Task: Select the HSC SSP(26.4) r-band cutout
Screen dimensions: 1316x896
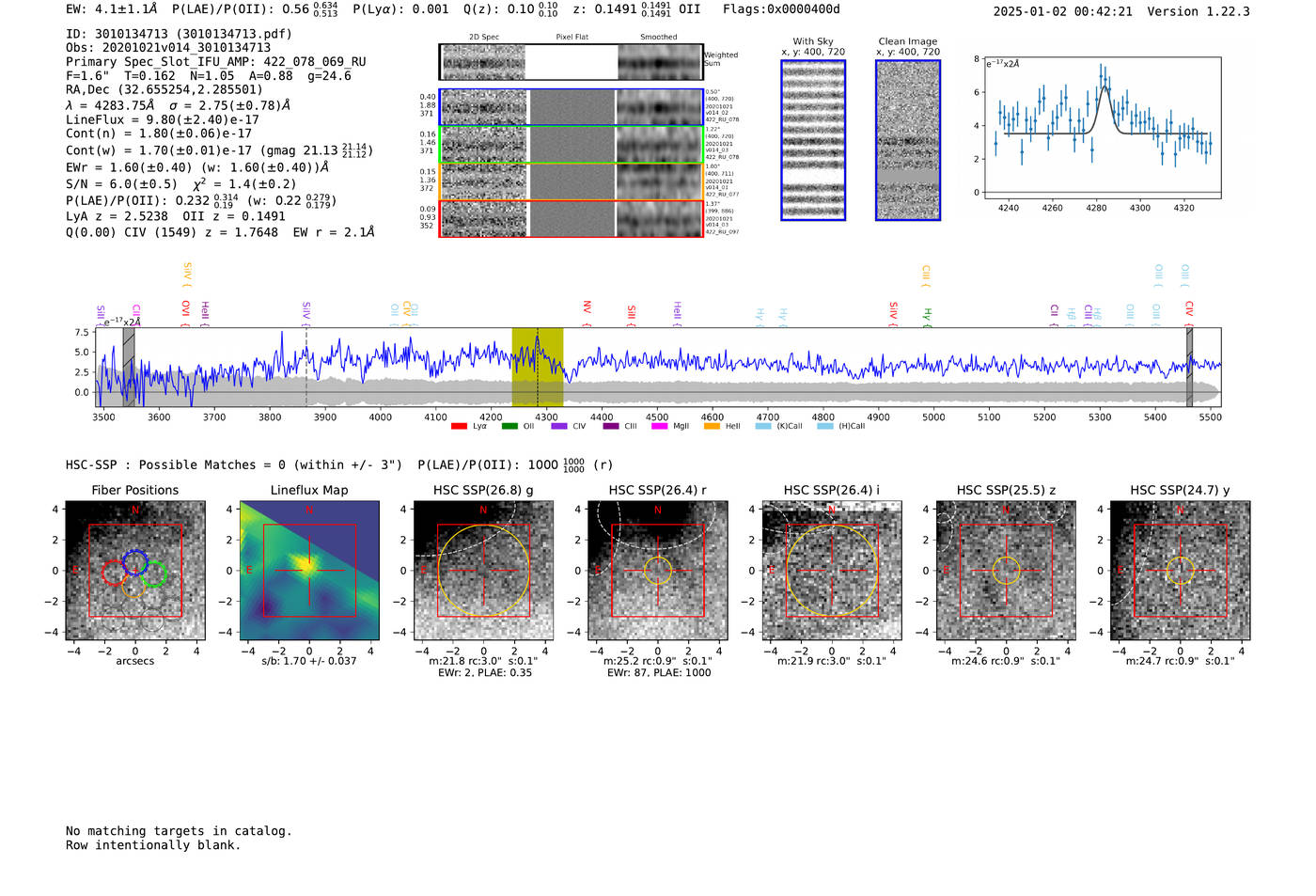Action: point(658,570)
